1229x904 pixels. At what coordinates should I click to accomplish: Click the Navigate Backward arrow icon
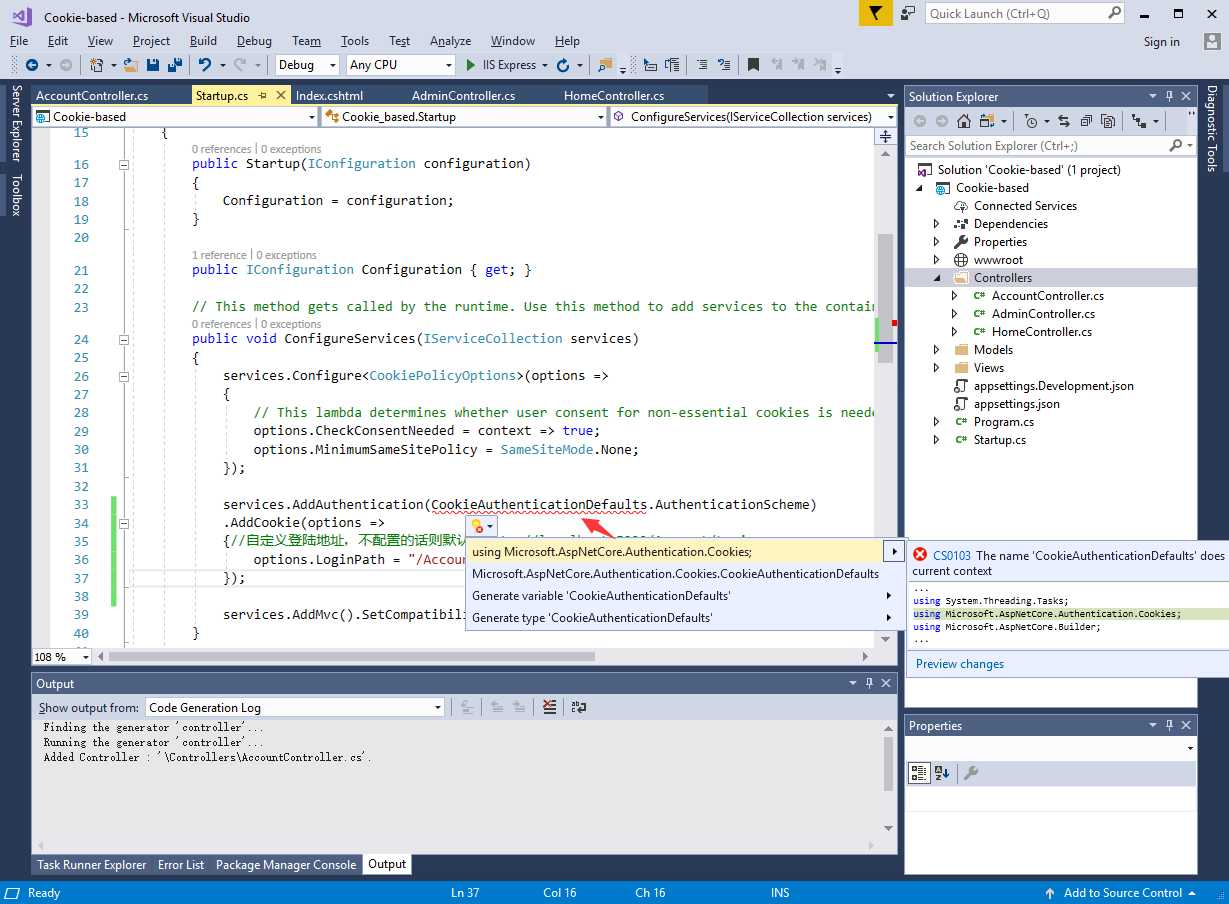[x=32, y=65]
